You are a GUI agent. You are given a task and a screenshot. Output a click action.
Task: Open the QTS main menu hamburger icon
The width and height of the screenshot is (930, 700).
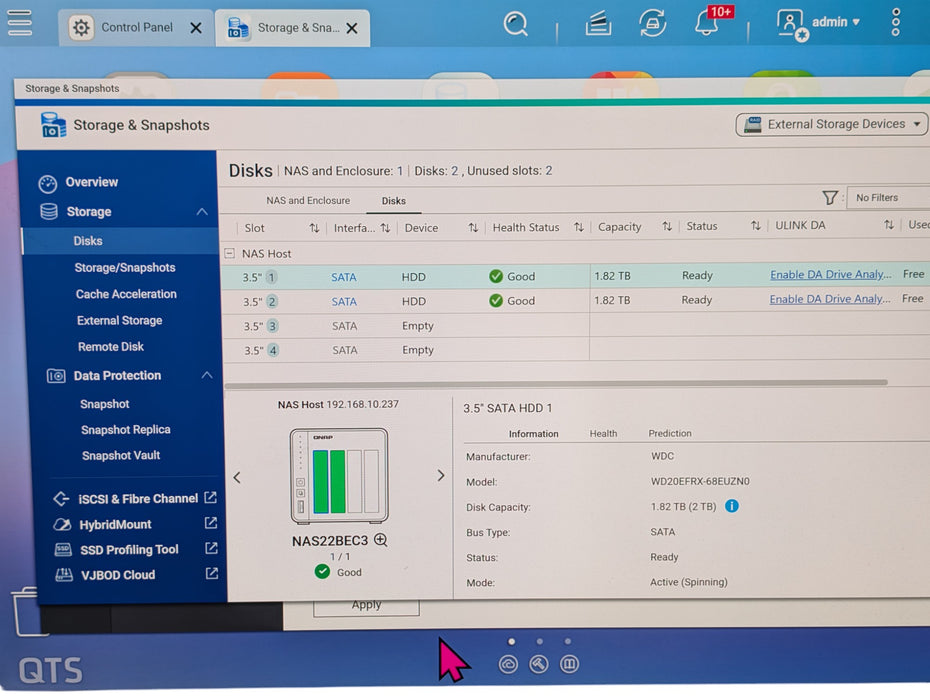(x=20, y=23)
